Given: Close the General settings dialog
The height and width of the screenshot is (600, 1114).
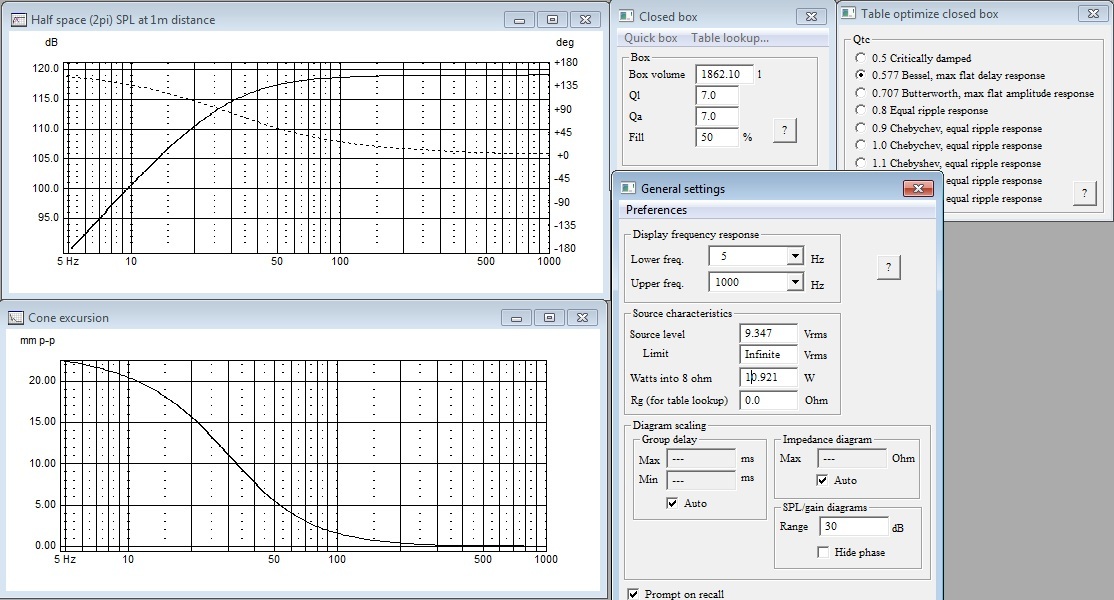Looking at the screenshot, I should (918, 188).
